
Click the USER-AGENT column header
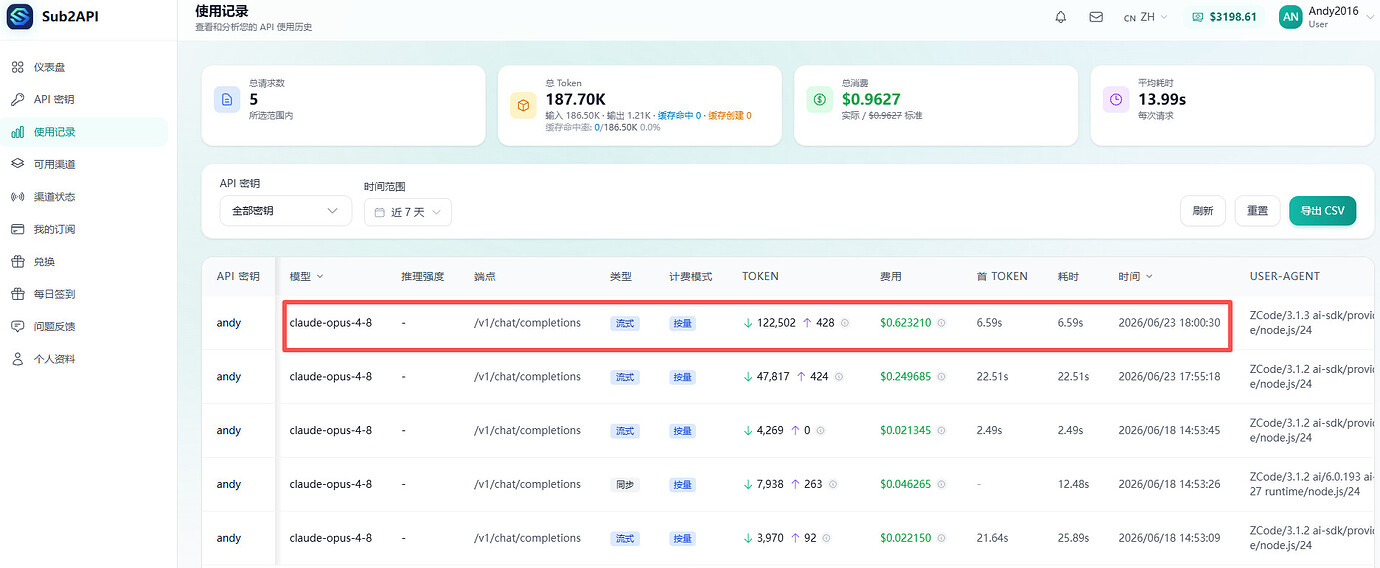[1285, 276]
